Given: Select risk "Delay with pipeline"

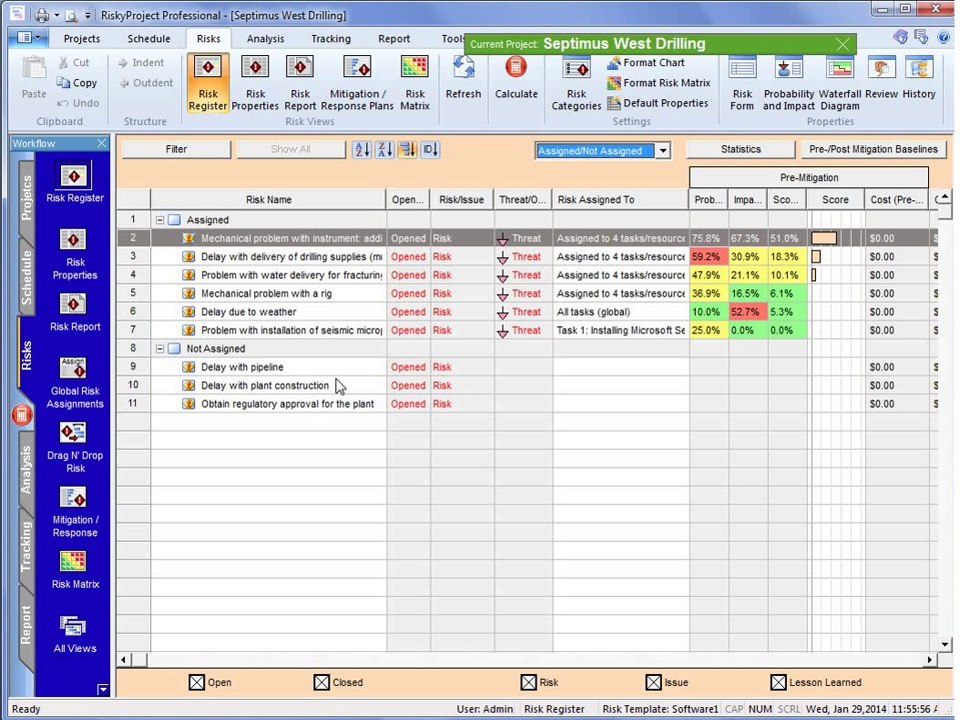Looking at the screenshot, I should 242,367.
